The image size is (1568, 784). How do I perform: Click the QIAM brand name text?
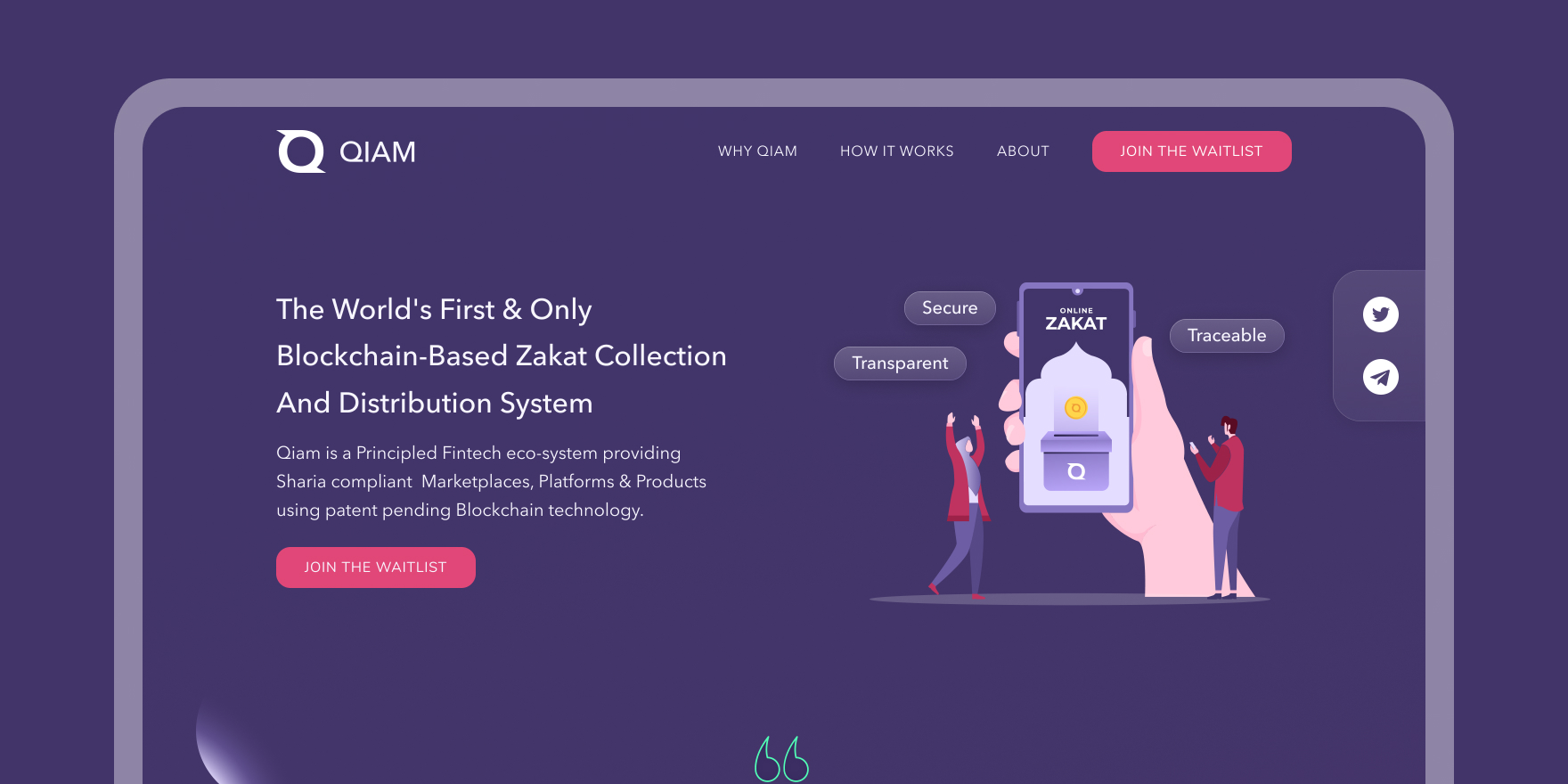tap(378, 152)
